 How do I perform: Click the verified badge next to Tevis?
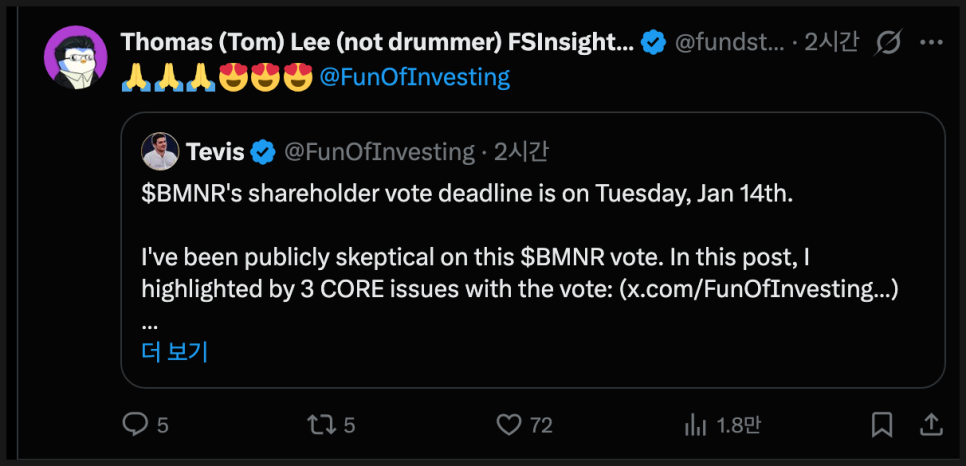pyautogui.click(x=263, y=152)
